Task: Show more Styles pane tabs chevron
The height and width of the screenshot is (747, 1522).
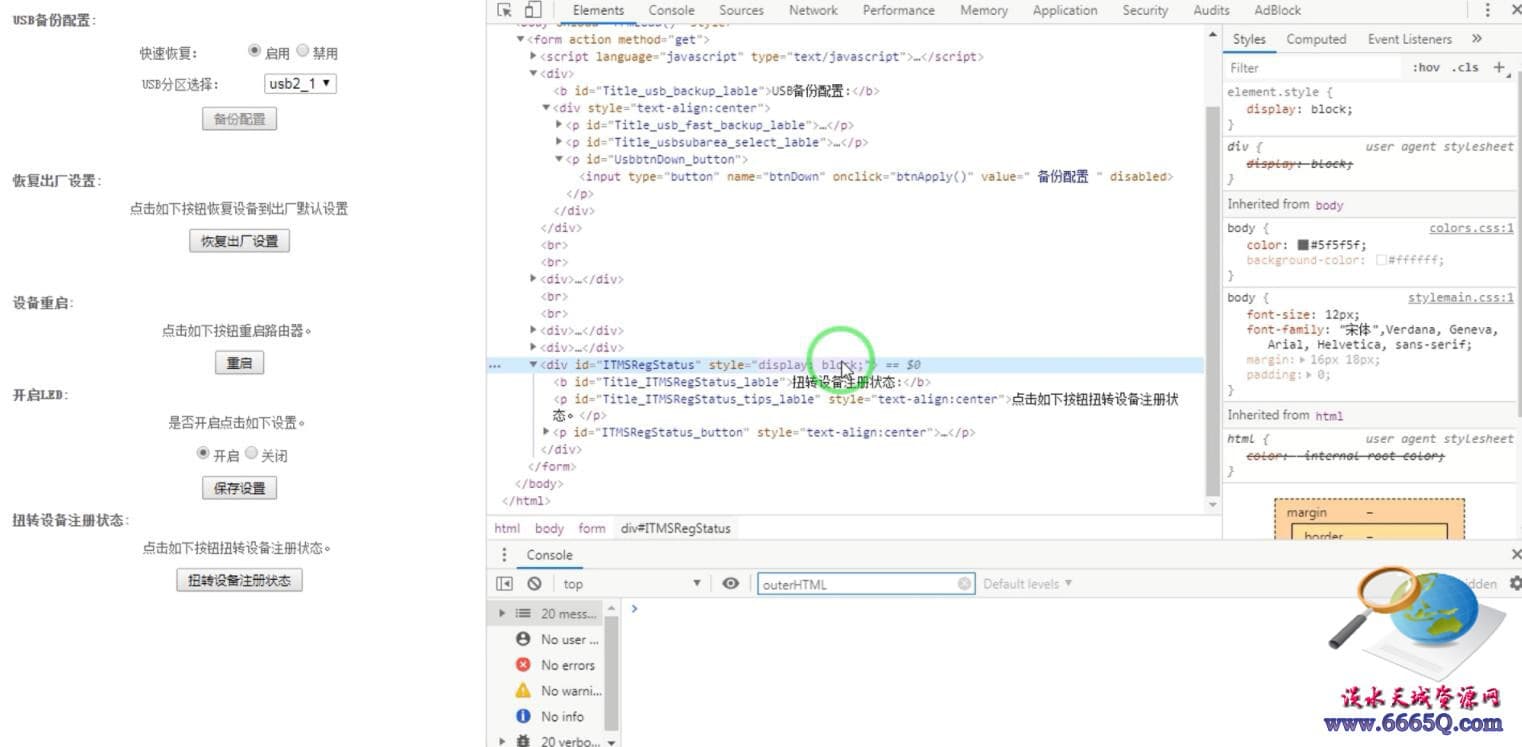Action: point(1476,39)
